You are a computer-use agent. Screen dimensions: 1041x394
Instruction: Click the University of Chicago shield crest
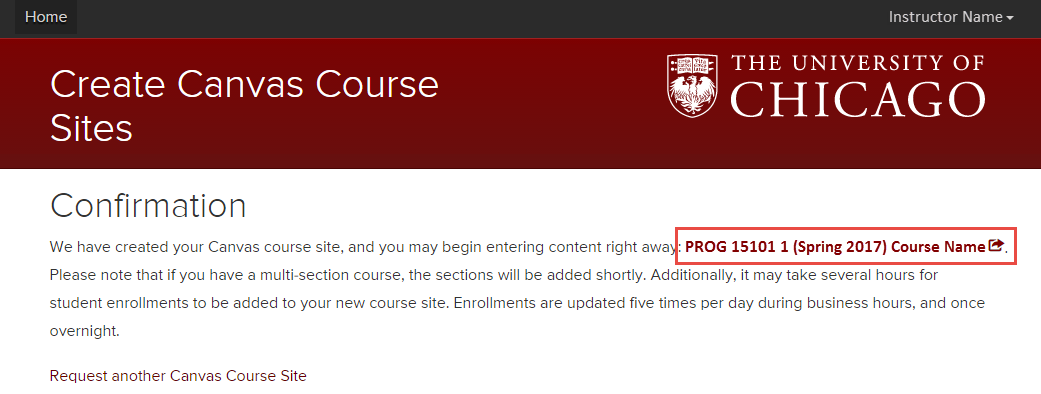(x=692, y=86)
